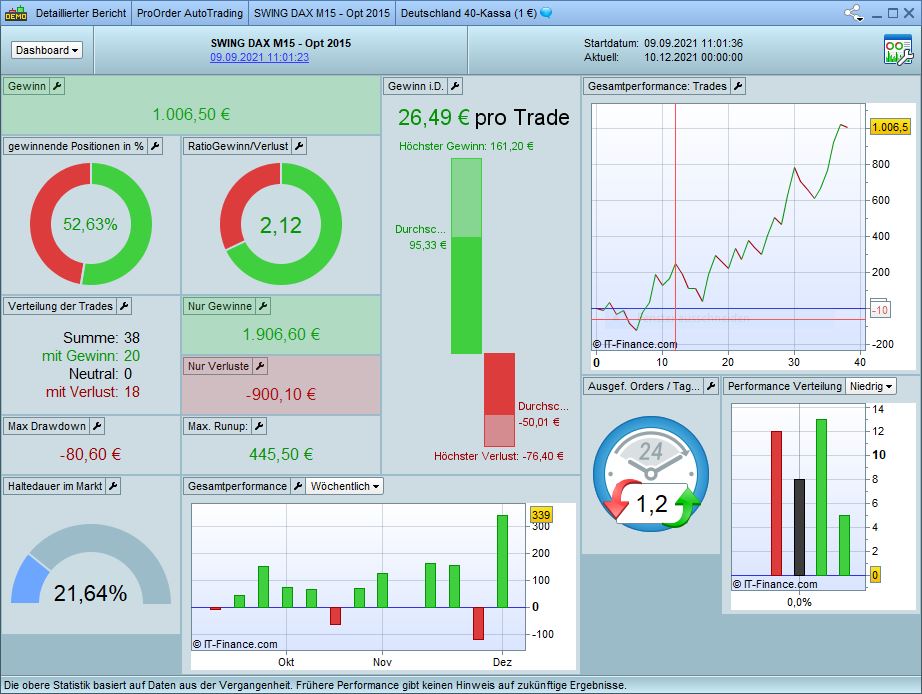This screenshot has height=694, width=922.
Task: Click the share icon in title bar
Action: pyautogui.click(x=853, y=13)
